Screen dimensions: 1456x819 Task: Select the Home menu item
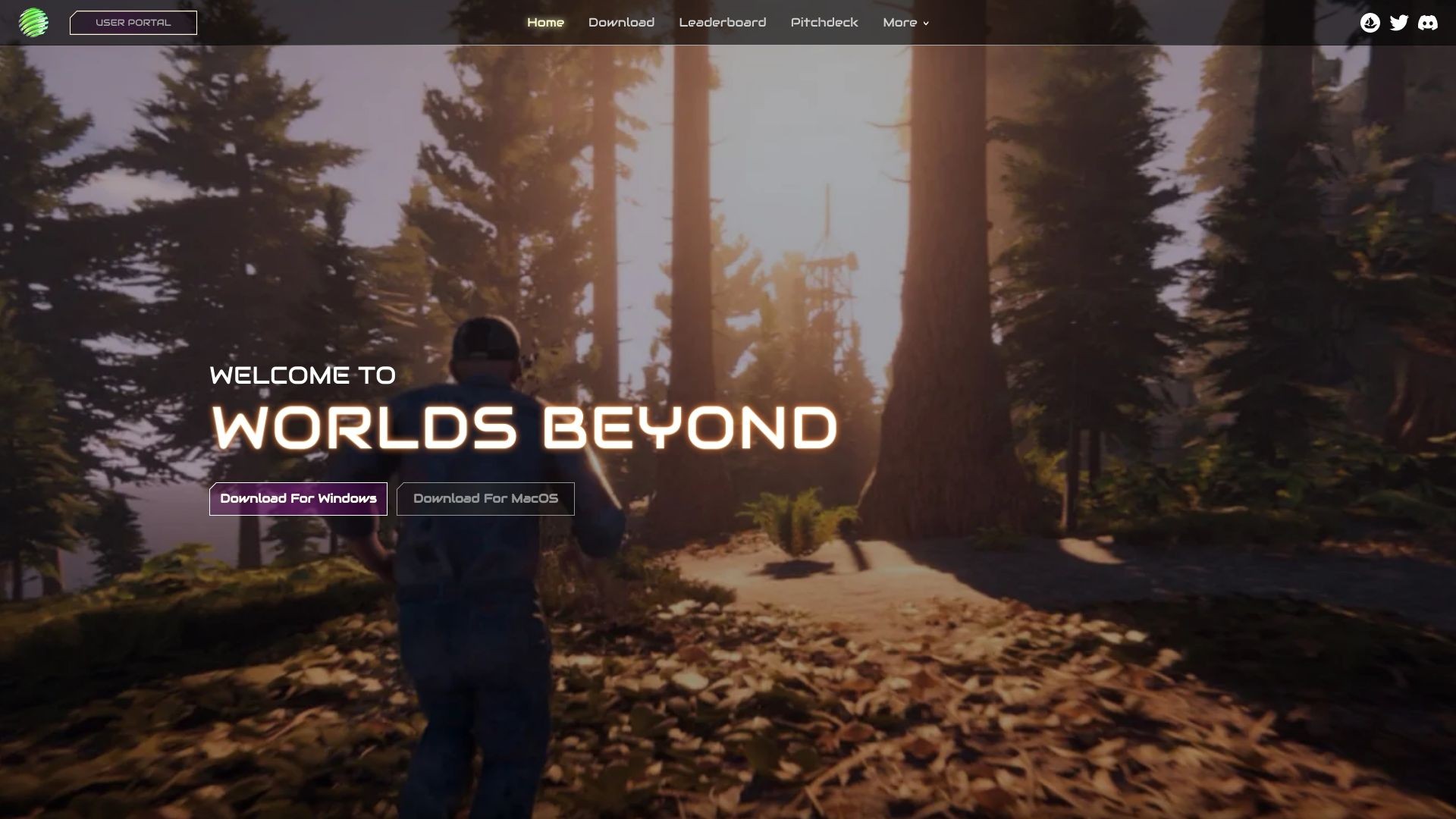[545, 23]
